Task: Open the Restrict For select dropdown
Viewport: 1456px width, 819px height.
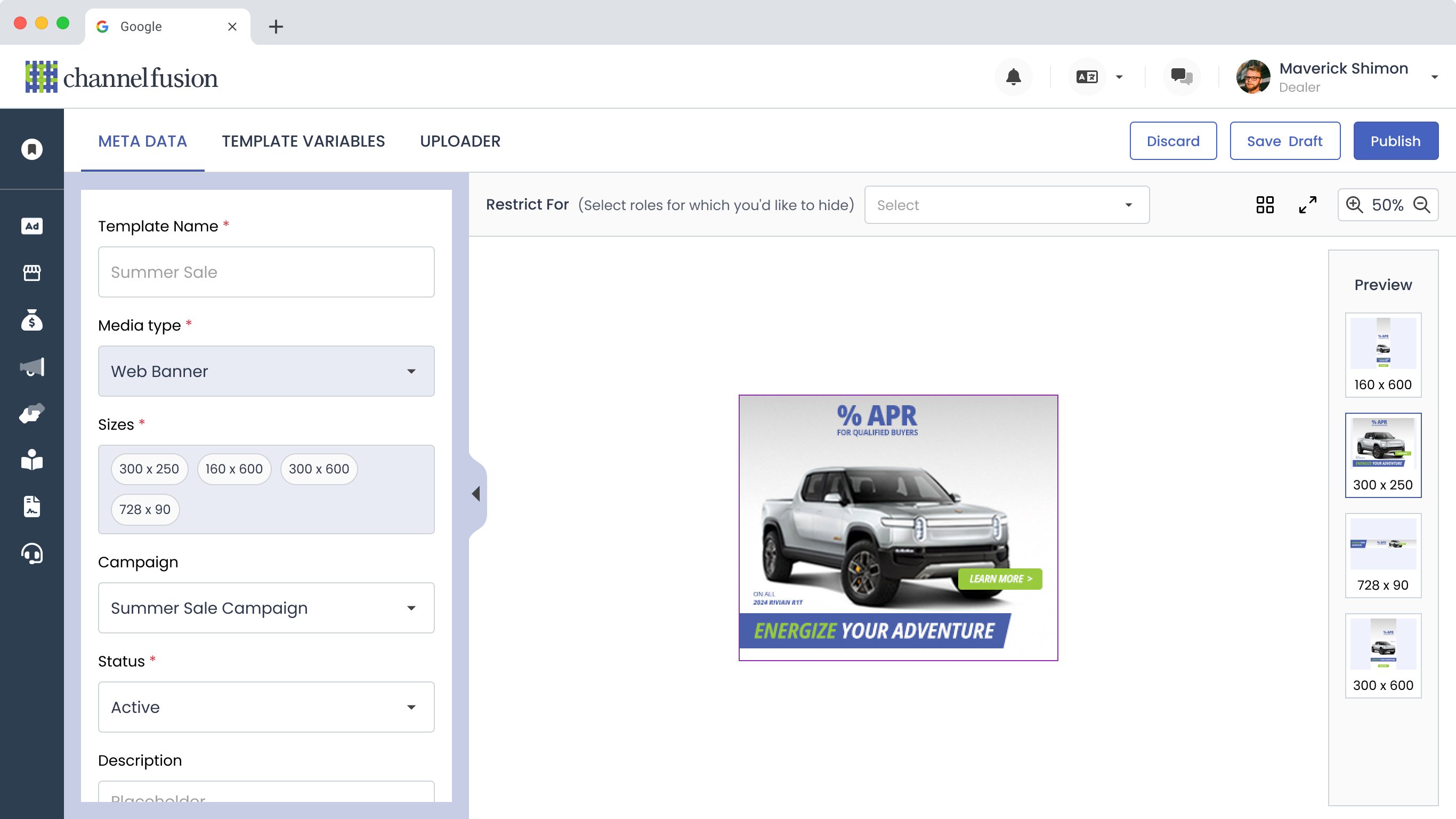Action: click(1007, 205)
